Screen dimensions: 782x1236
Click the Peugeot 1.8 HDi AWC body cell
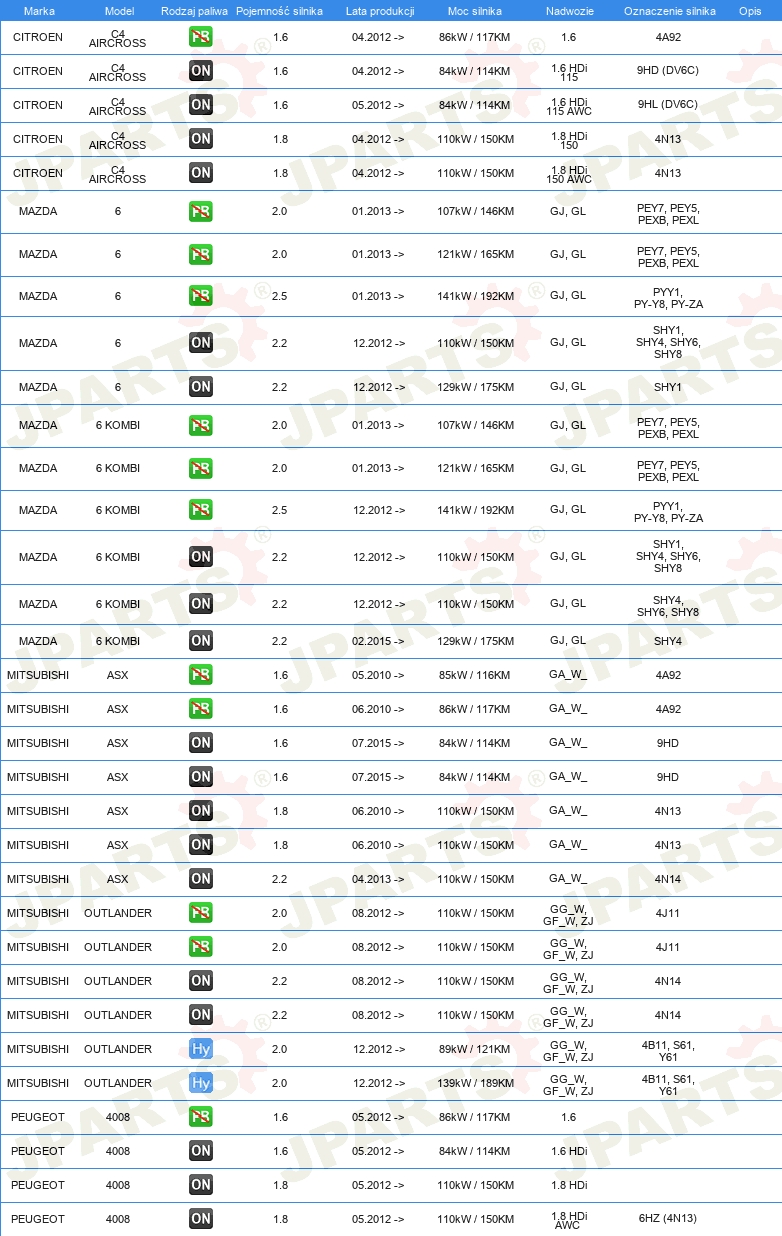[568, 1219]
